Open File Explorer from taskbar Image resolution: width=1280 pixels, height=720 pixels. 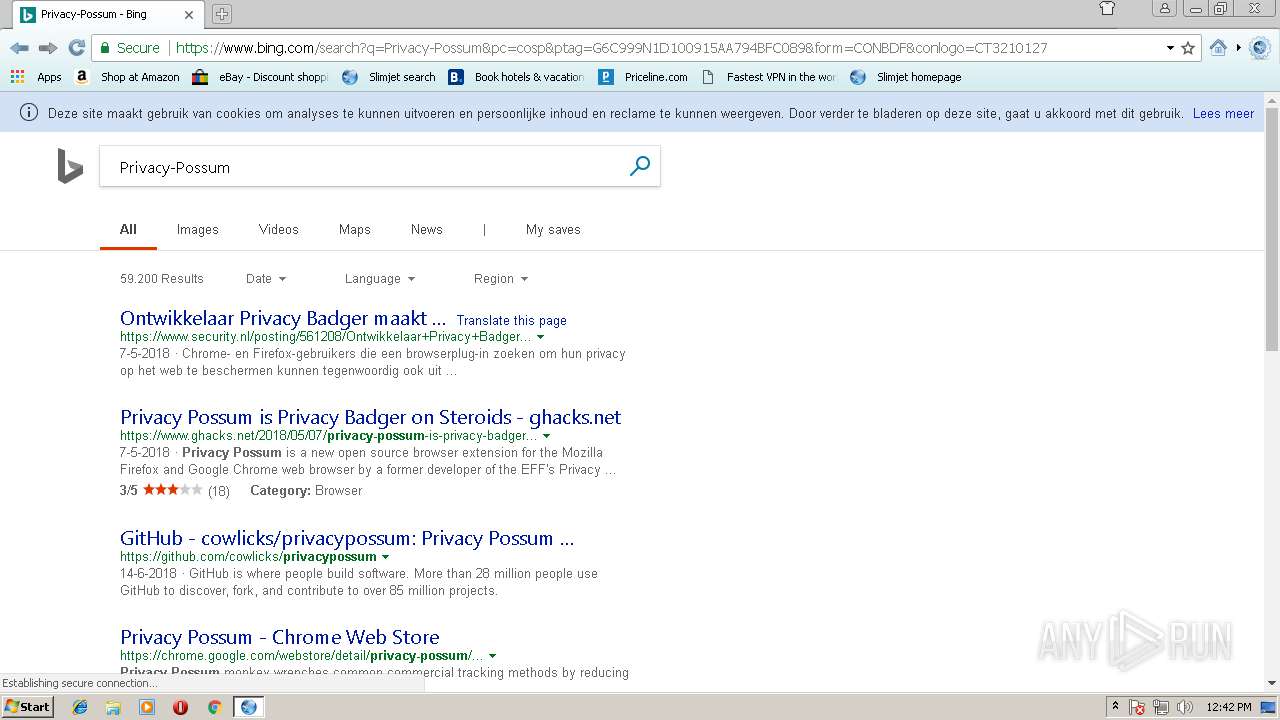(x=113, y=707)
